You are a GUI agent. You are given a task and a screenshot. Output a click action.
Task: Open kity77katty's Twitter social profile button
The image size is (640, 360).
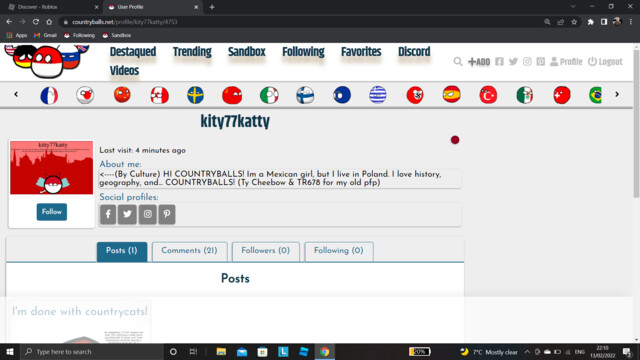tap(127, 214)
